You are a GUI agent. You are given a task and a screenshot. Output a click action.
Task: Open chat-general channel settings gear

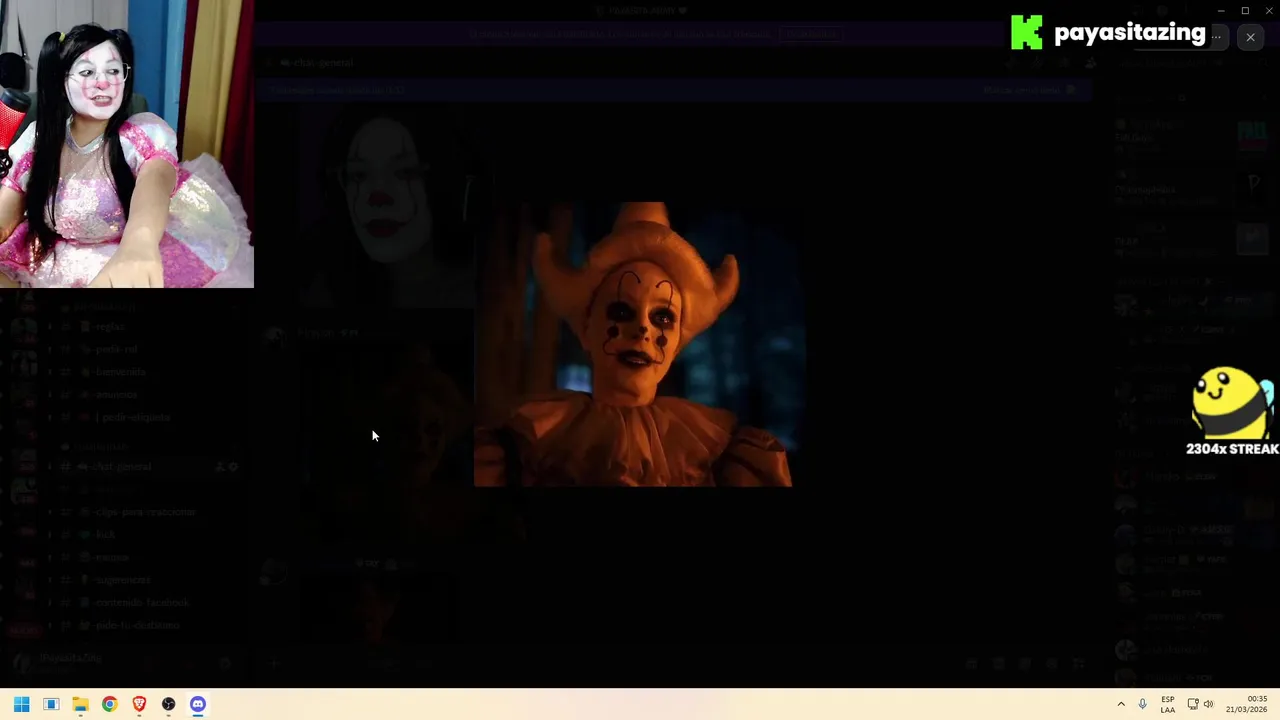233,466
